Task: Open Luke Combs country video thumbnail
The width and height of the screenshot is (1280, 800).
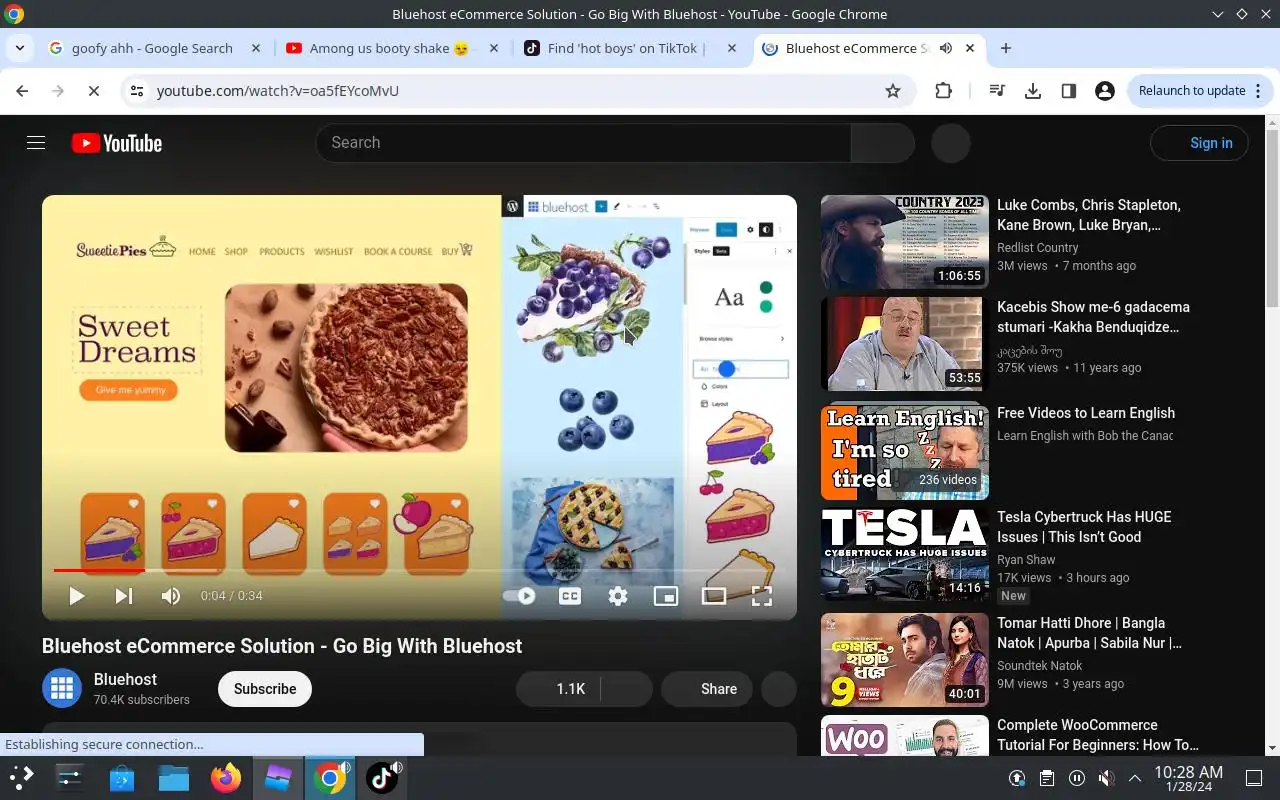Action: point(905,242)
